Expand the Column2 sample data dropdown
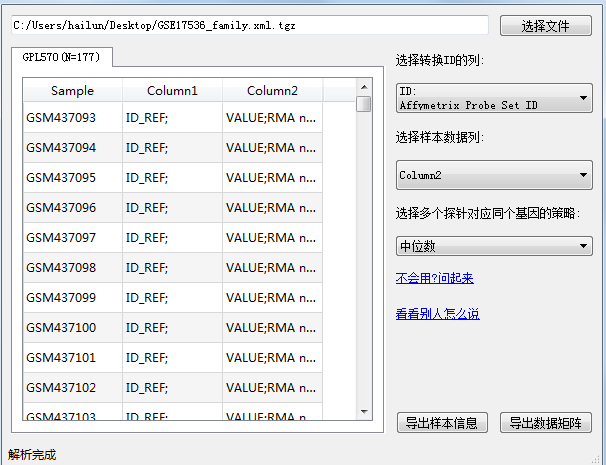The width and height of the screenshot is (606, 465). [x=494, y=175]
